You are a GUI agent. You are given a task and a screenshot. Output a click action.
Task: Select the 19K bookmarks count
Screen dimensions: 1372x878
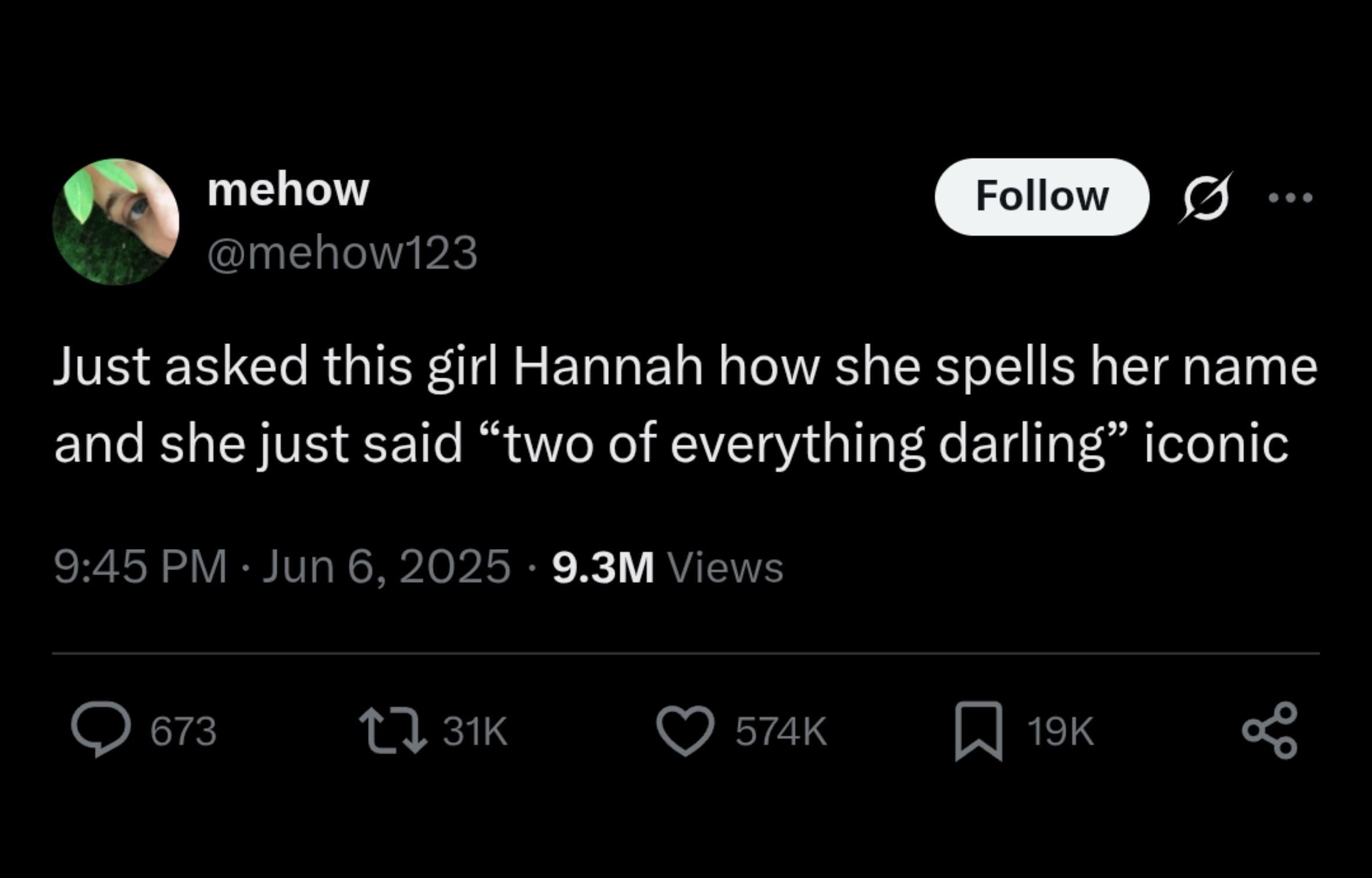1060,731
